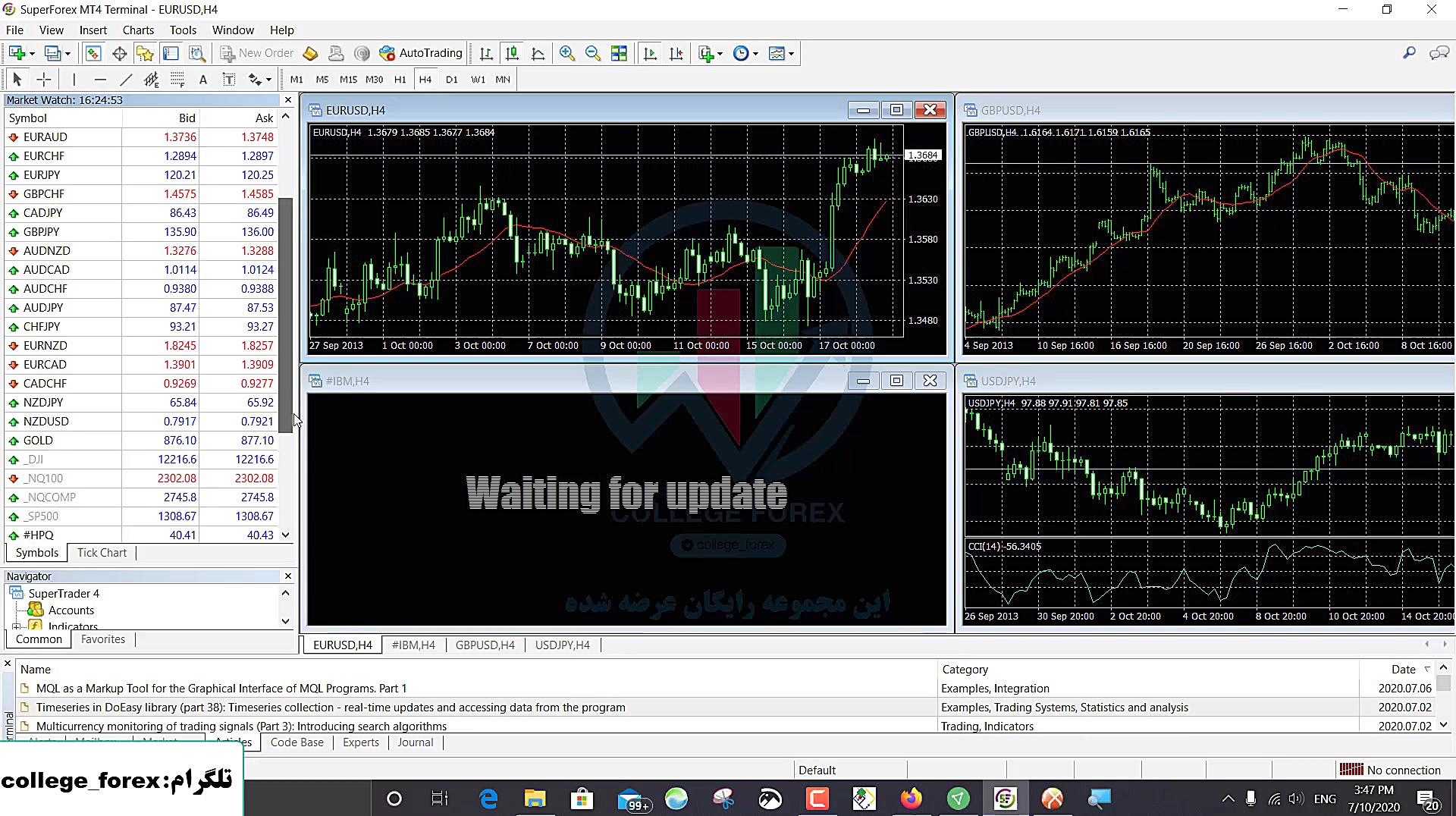Viewport: 1456px width, 816px height.
Task: Select the text 'A' drawing tool
Action: [x=202, y=79]
